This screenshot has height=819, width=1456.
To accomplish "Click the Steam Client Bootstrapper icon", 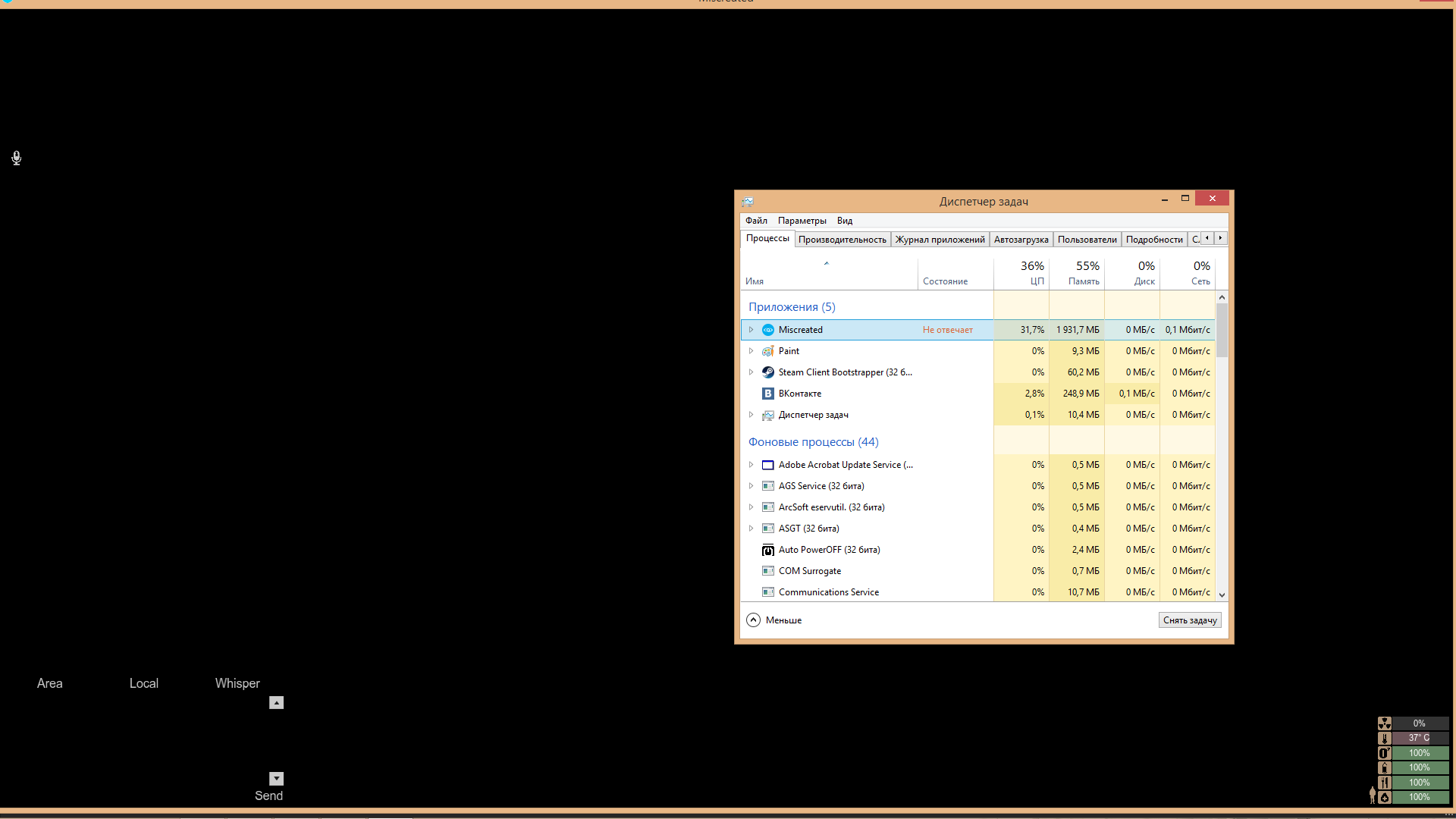I will (x=767, y=372).
